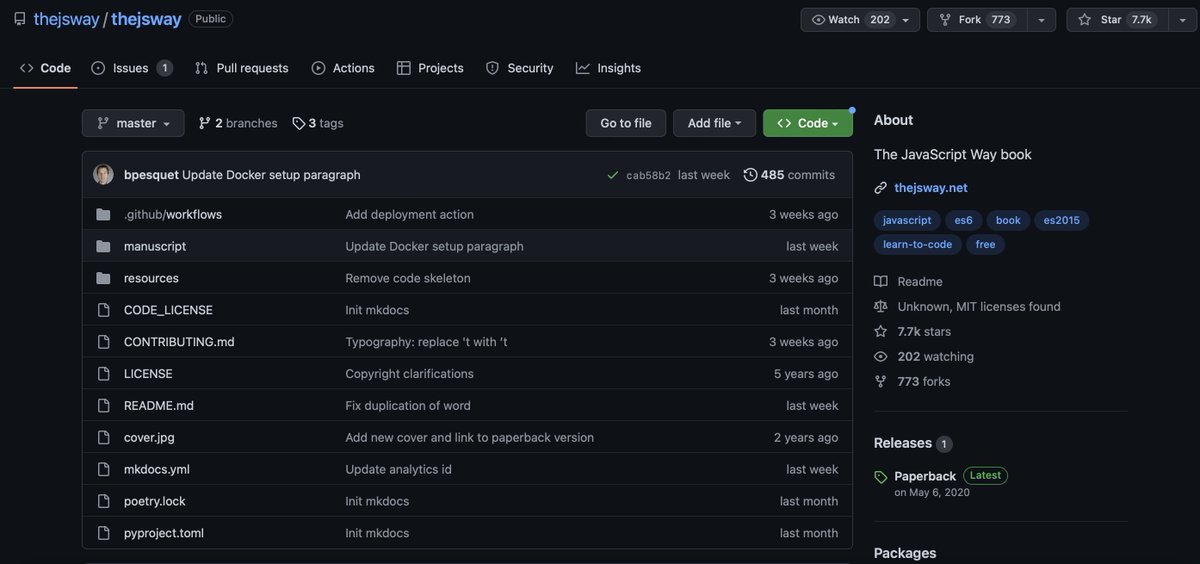Click the CODE_LICENSE file icon
1200x564 pixels.
coord(103,310)
